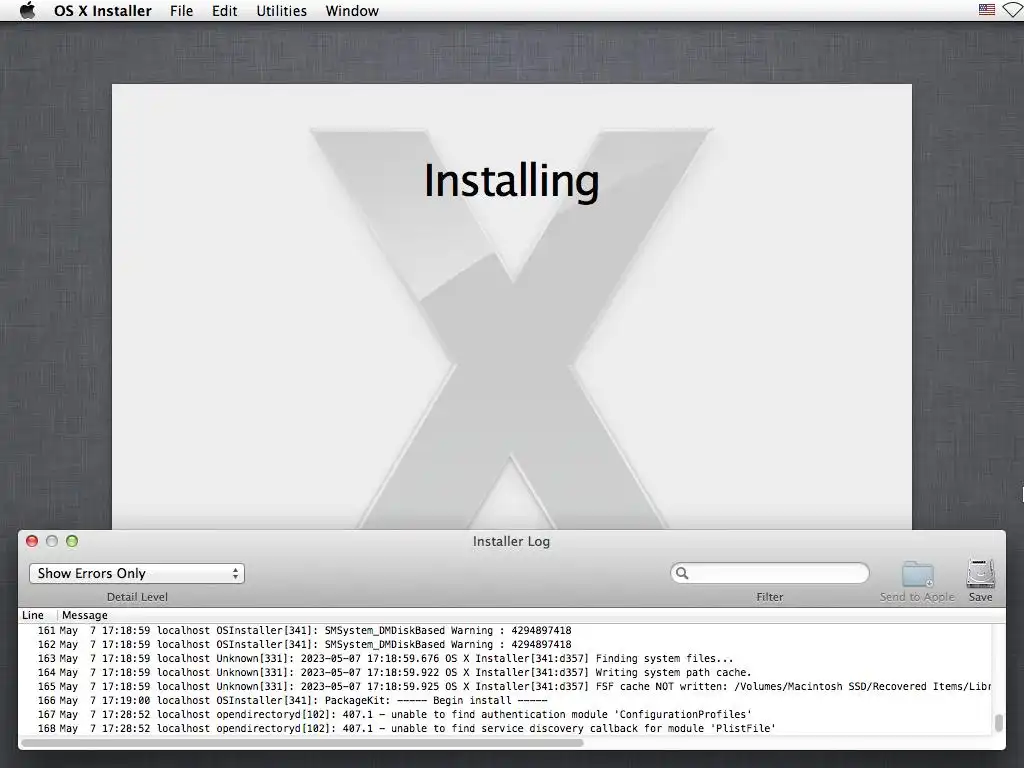
Task: Click the Installer Log window title bar
Action: [x=511, y=541]
